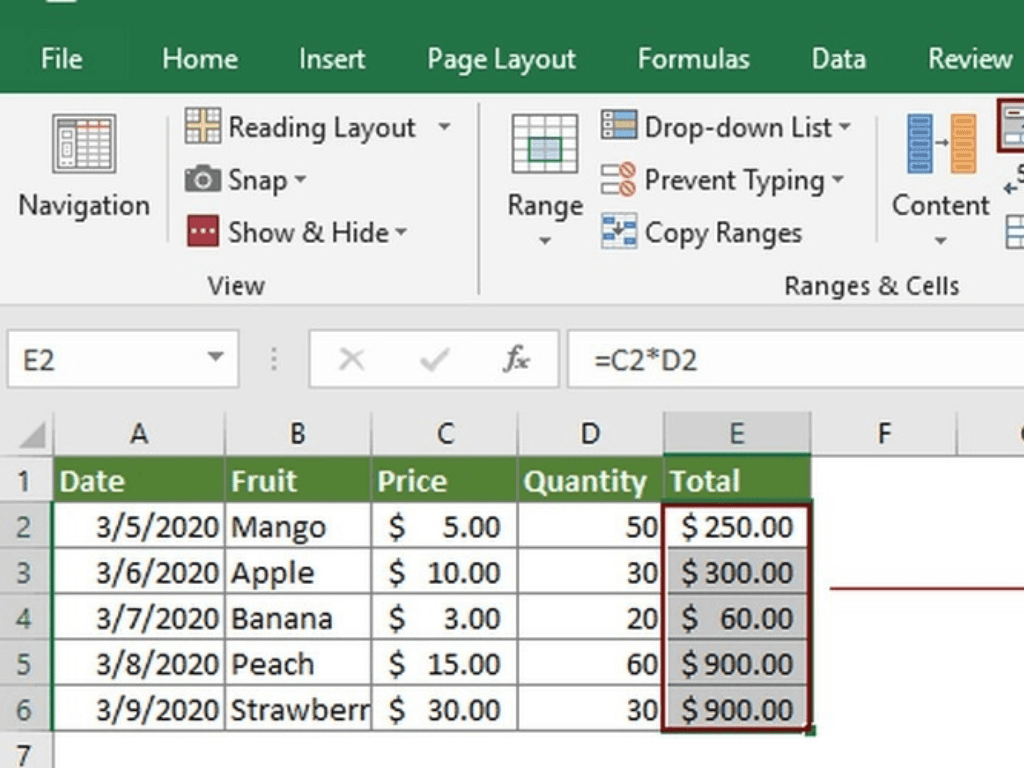The image size is (1024, 768).
Task: Select cell containing Mango
Action: click(x=297, y=527)
